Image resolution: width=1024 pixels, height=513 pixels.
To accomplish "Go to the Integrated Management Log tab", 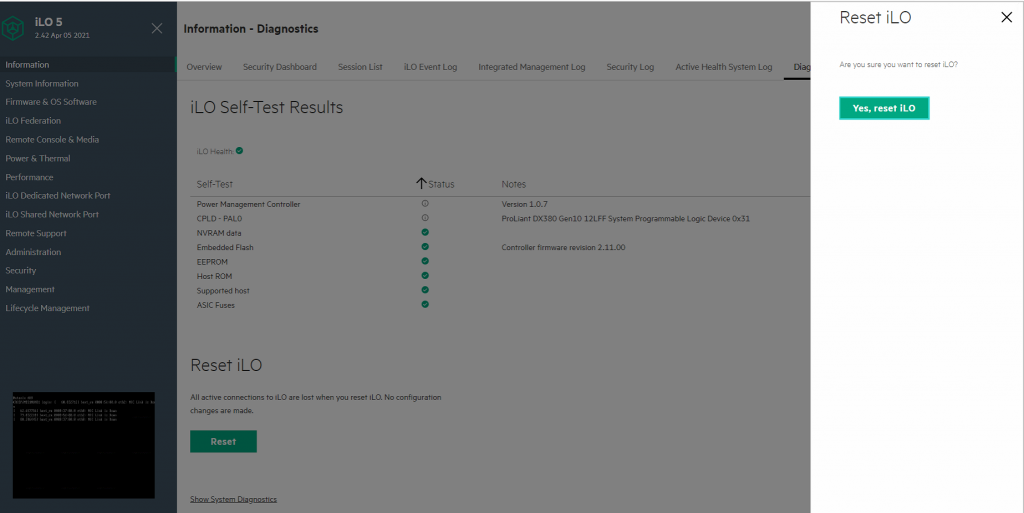I will [x=531, y=67].
